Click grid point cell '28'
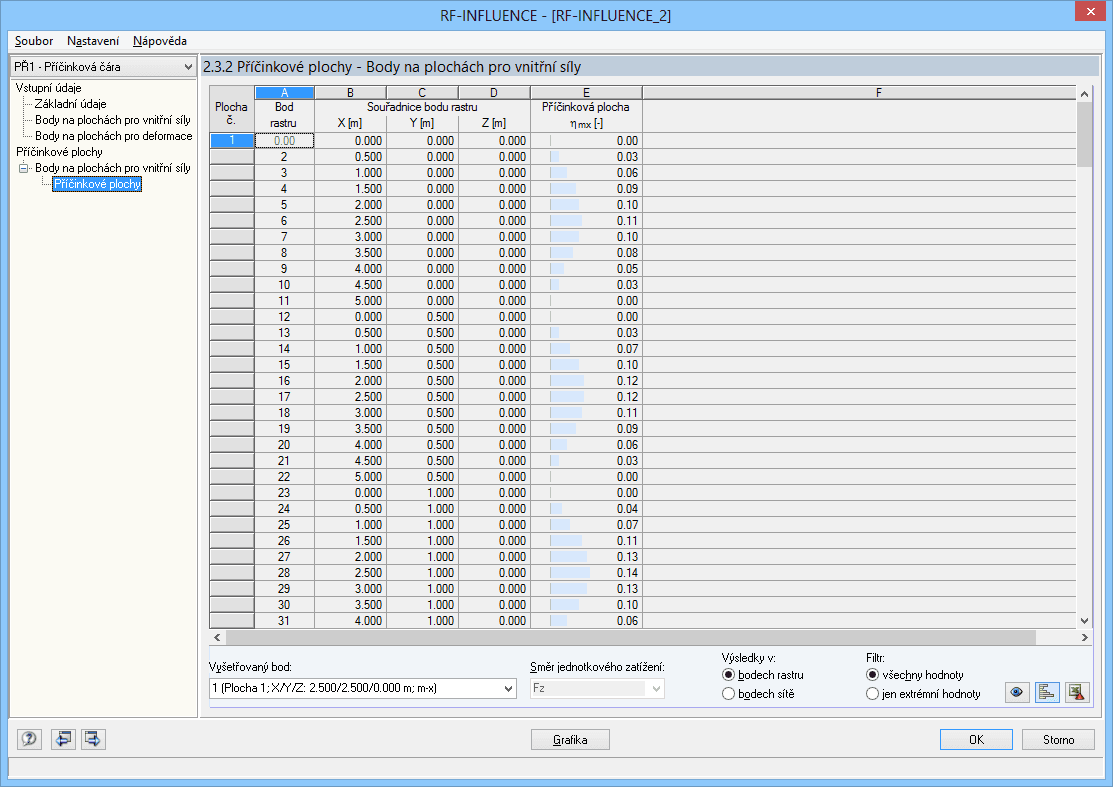Image resolution: width=1113 pixels, height=787 pixels. tap(284, 573)
